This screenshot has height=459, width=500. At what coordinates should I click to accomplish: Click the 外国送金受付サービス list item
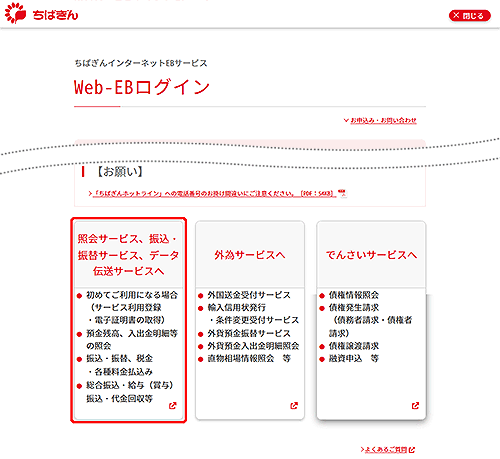[249, 295]
